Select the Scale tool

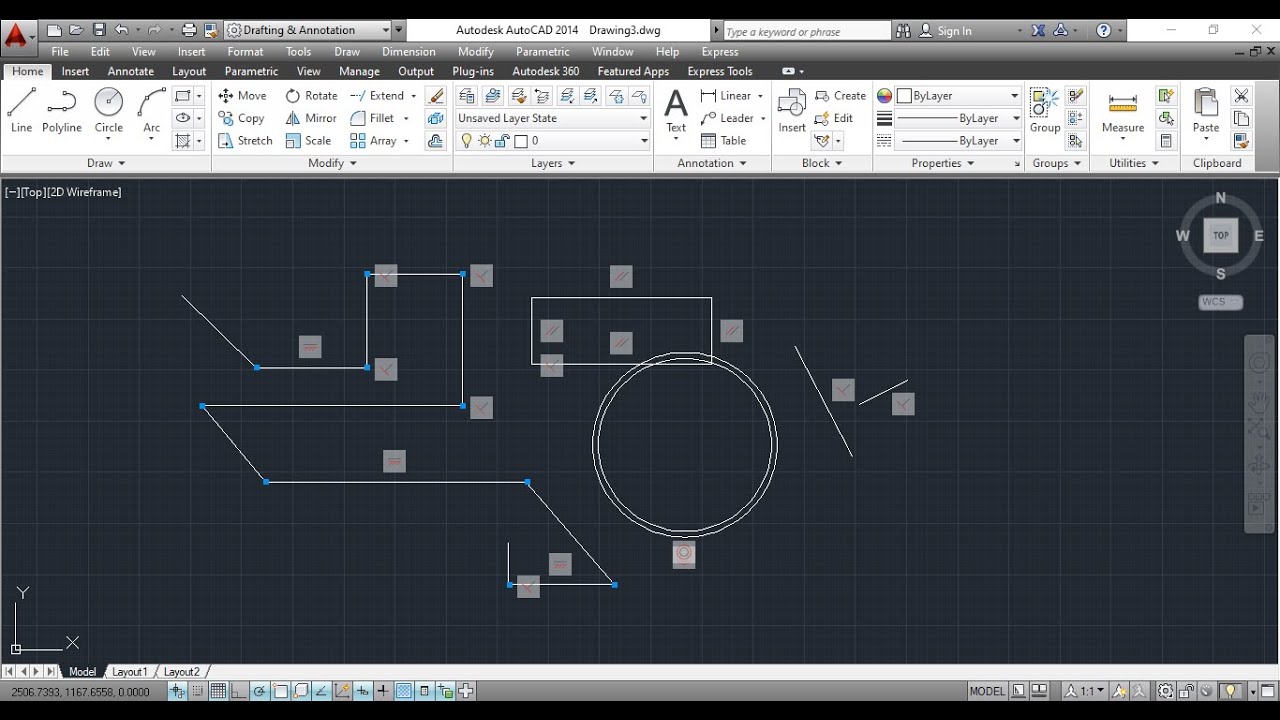pyautogui.click(x=308, y=141)
